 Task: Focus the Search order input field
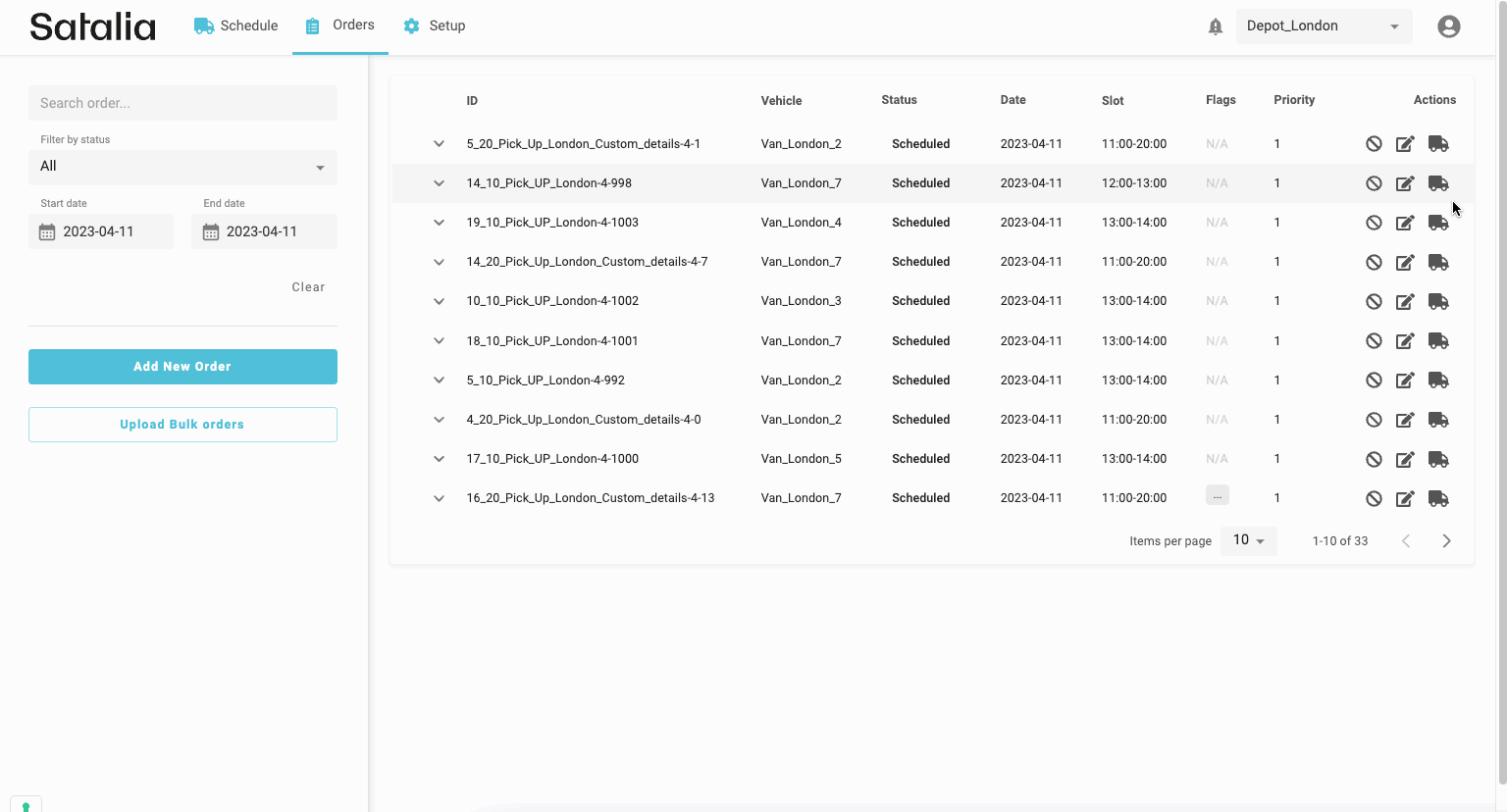coord(182,103)
